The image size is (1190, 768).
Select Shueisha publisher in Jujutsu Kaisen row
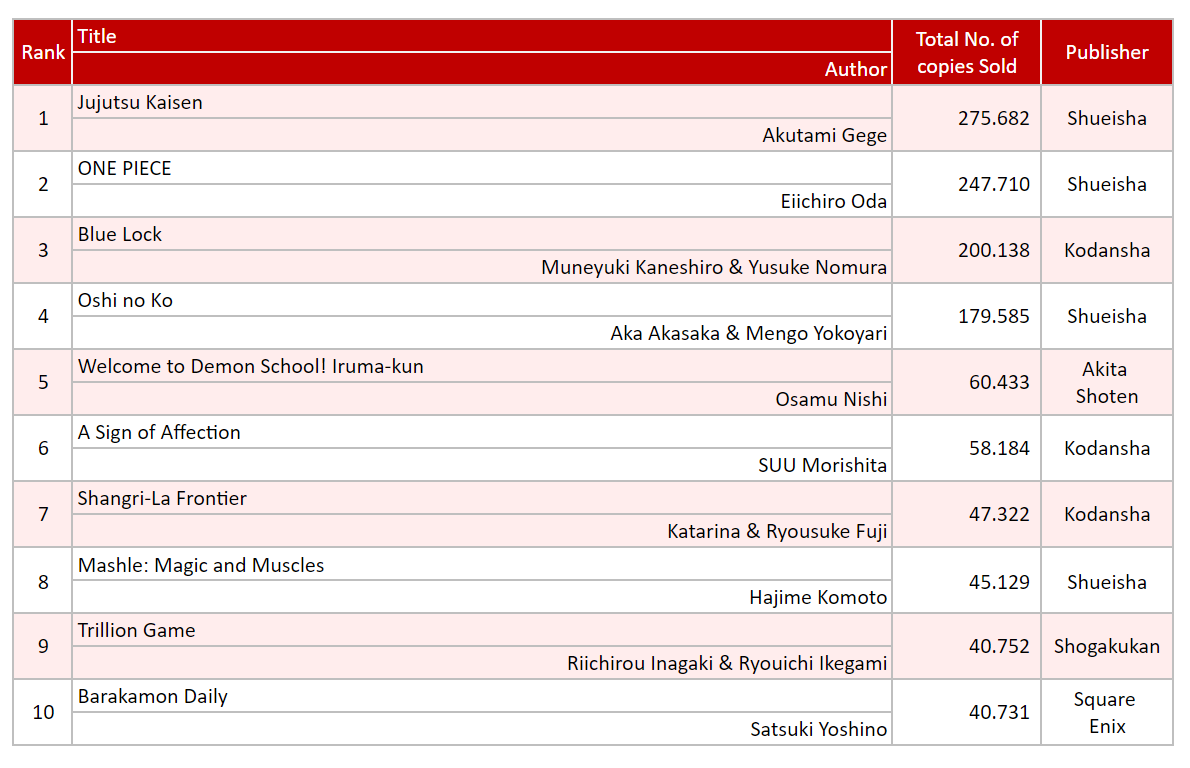tap(1107, 118)
